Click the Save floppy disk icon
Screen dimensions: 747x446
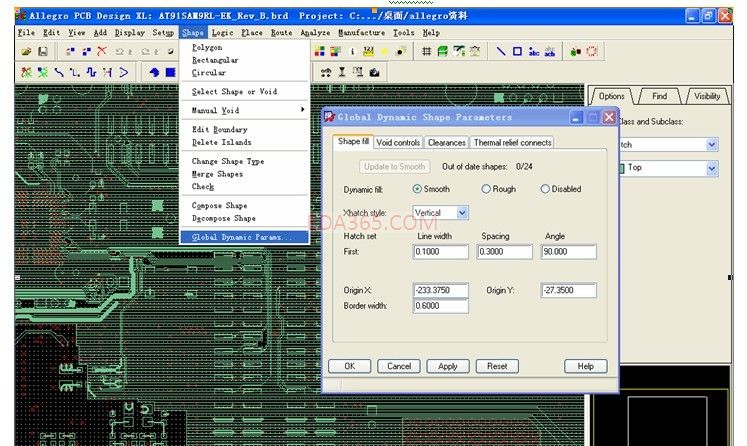(43, 51)
